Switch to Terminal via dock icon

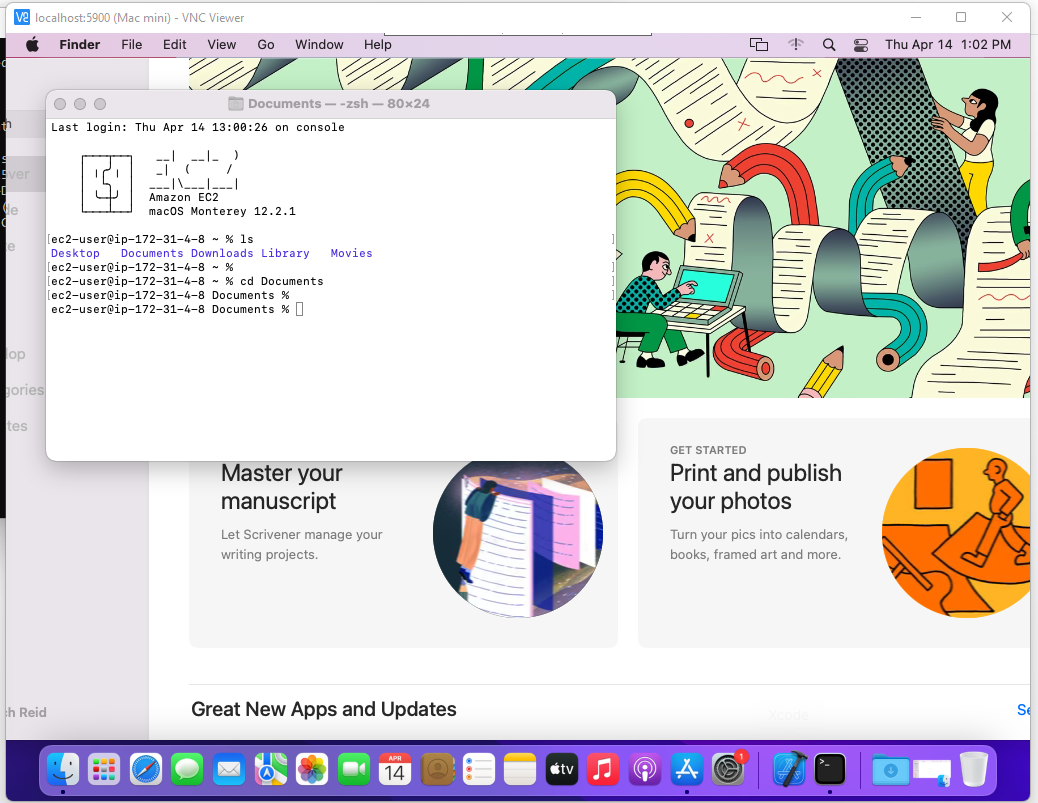pos(829,769)
